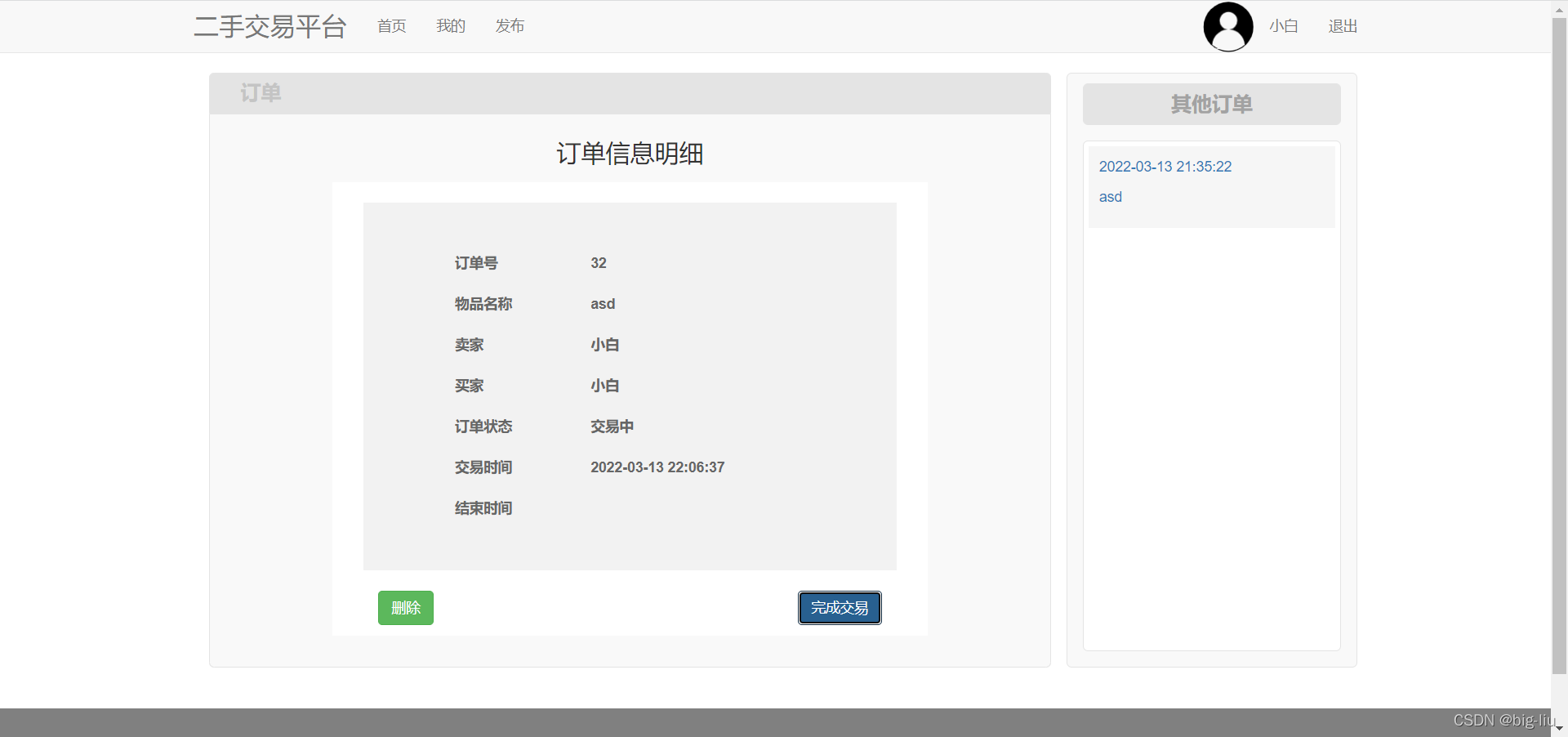The width and height of the screenshot is (1568, 737).
Task: Click the scrollbar down arrow
Action: [1559, 728]
